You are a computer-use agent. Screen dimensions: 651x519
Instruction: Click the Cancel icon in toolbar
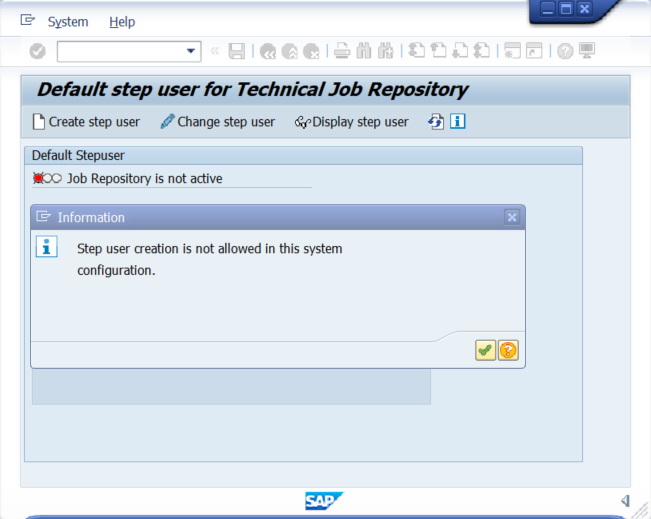[311, 51]
